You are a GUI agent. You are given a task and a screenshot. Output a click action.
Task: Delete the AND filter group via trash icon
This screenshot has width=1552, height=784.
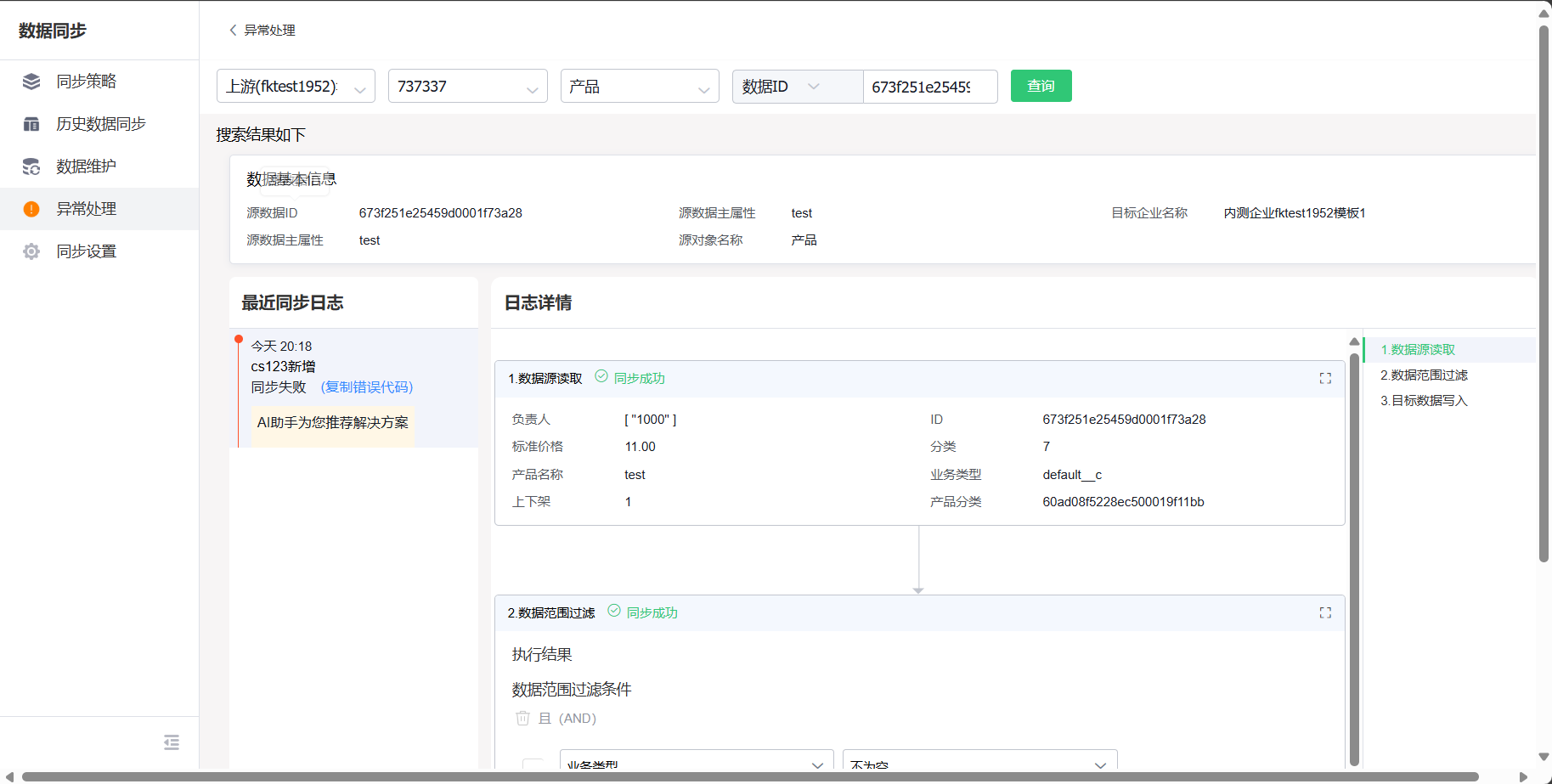coord(522,718)
